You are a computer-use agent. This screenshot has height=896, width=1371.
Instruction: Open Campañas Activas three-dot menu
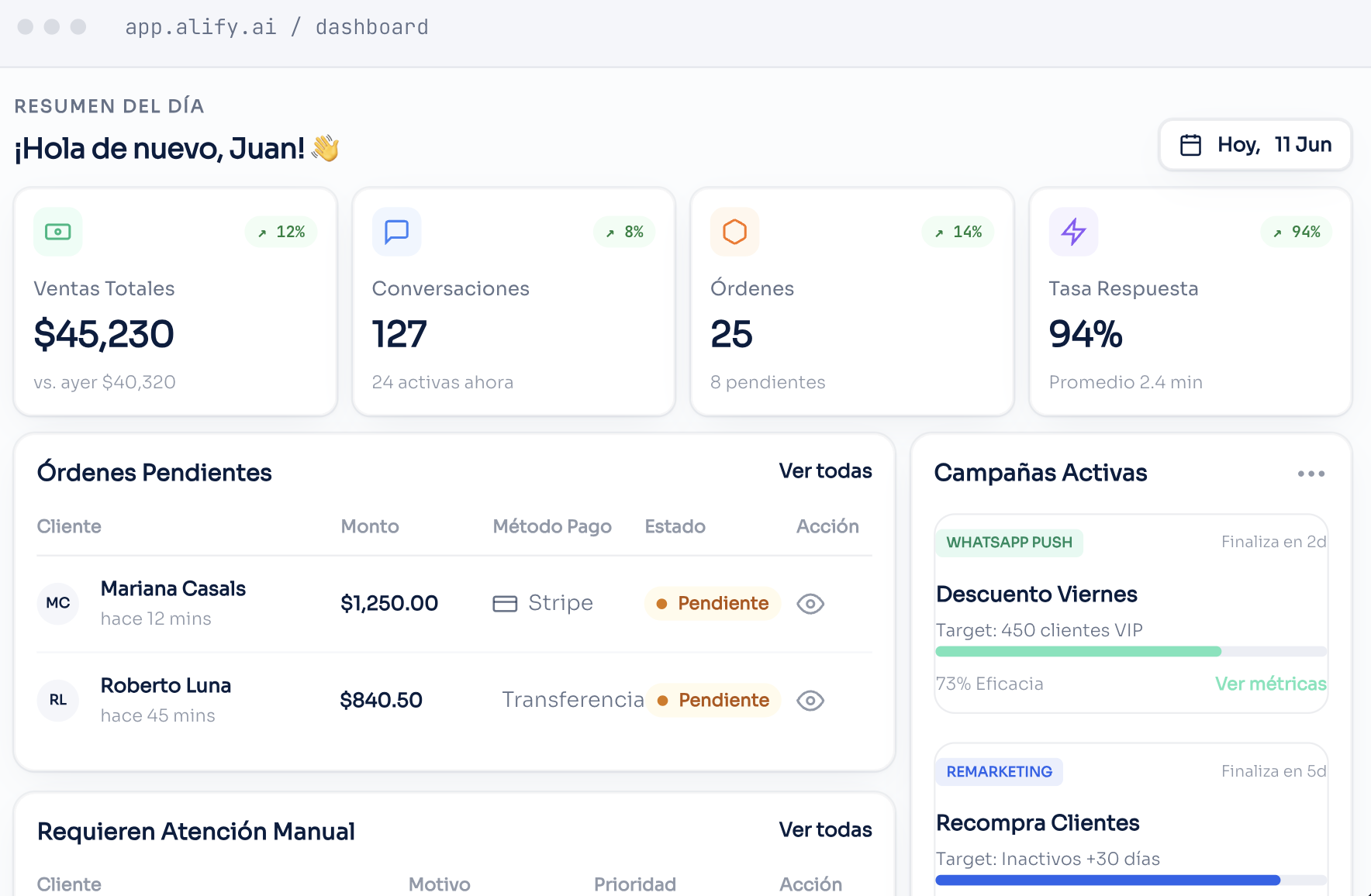[x=1311, y=474]
